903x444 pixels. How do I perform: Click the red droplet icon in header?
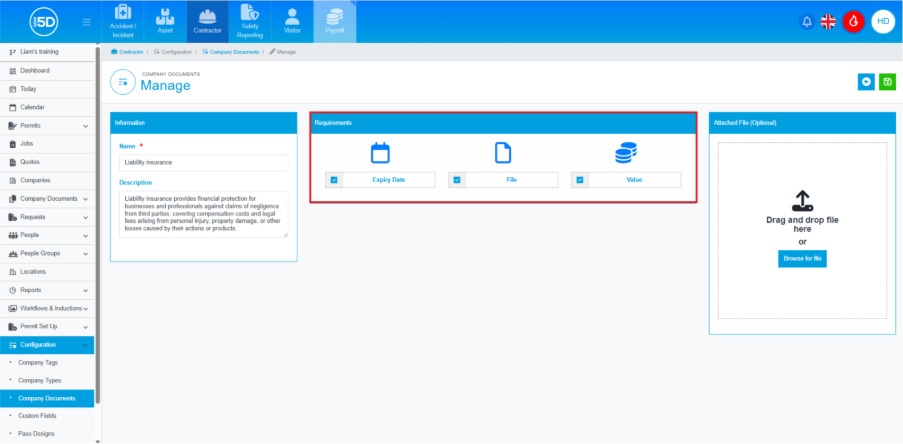coord(853,21)
